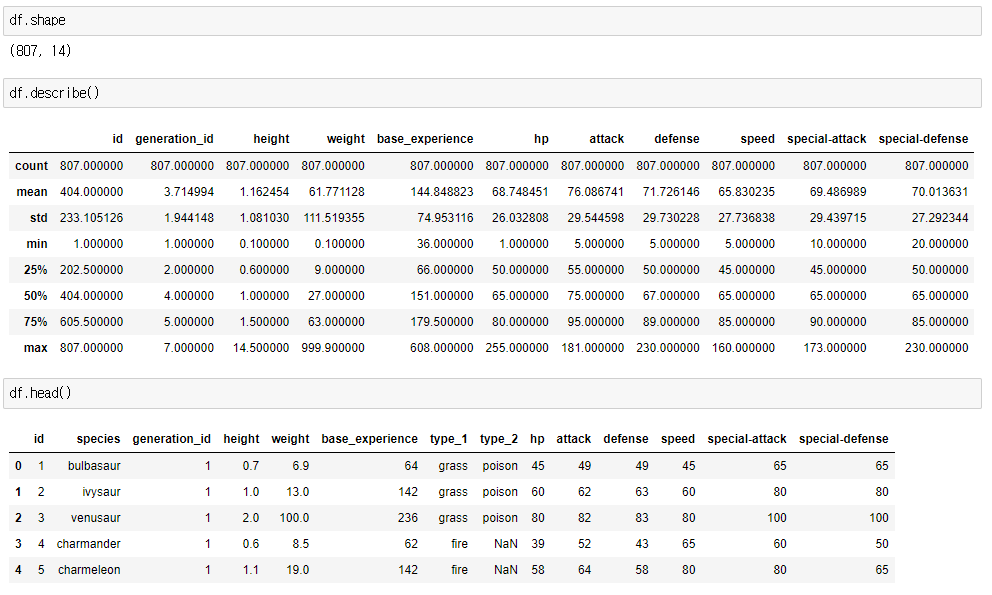Screen dimensions: 992x595
Task: Click the df.shape code cell
Action: (492, 21)
